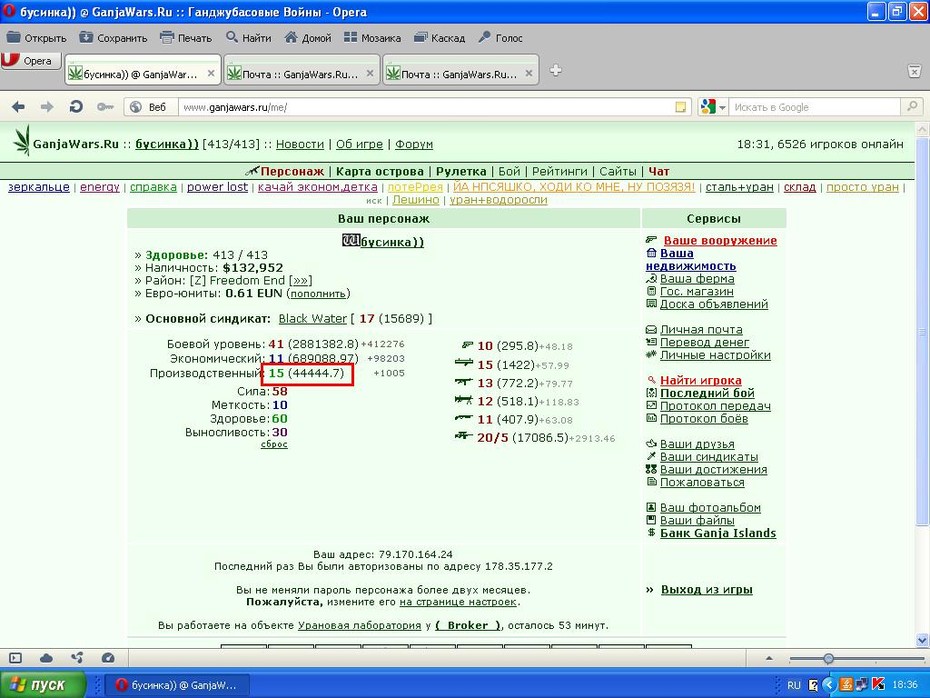930x698 pixels.
Task: Open the Рулетка menu item
Action: (461, 171)
